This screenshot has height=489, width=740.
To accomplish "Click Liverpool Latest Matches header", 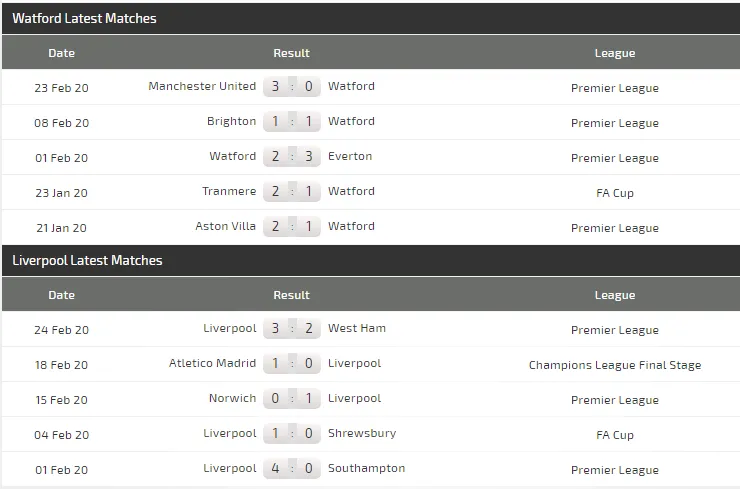I will tap(87, 260).
